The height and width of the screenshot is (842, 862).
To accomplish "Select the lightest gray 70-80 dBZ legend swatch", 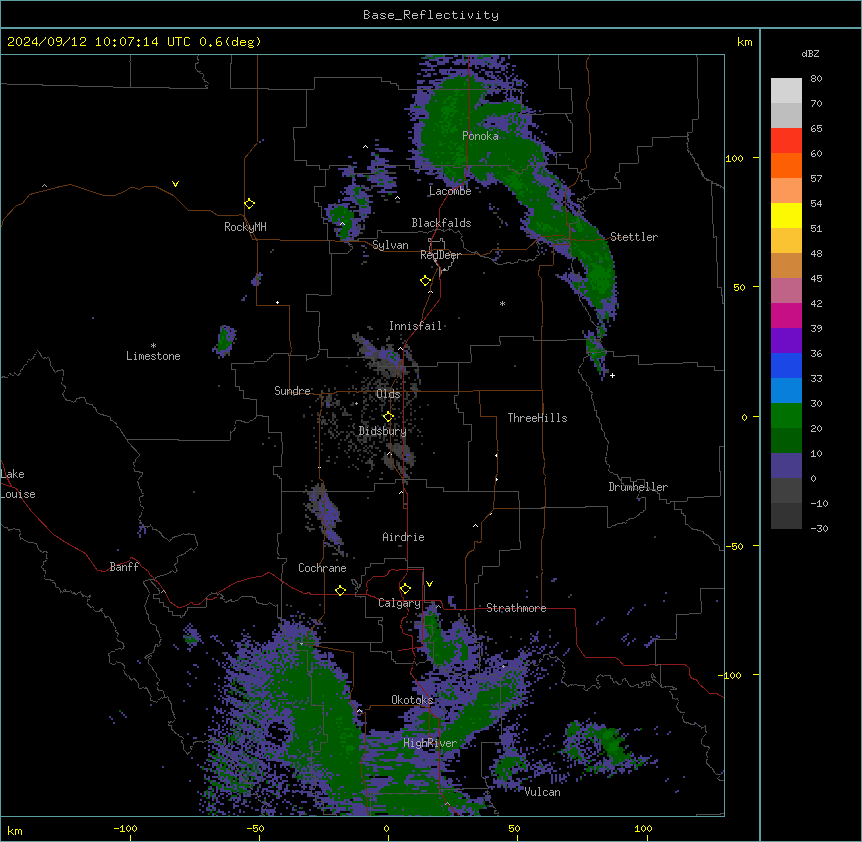I will click(x=786, y=91).
